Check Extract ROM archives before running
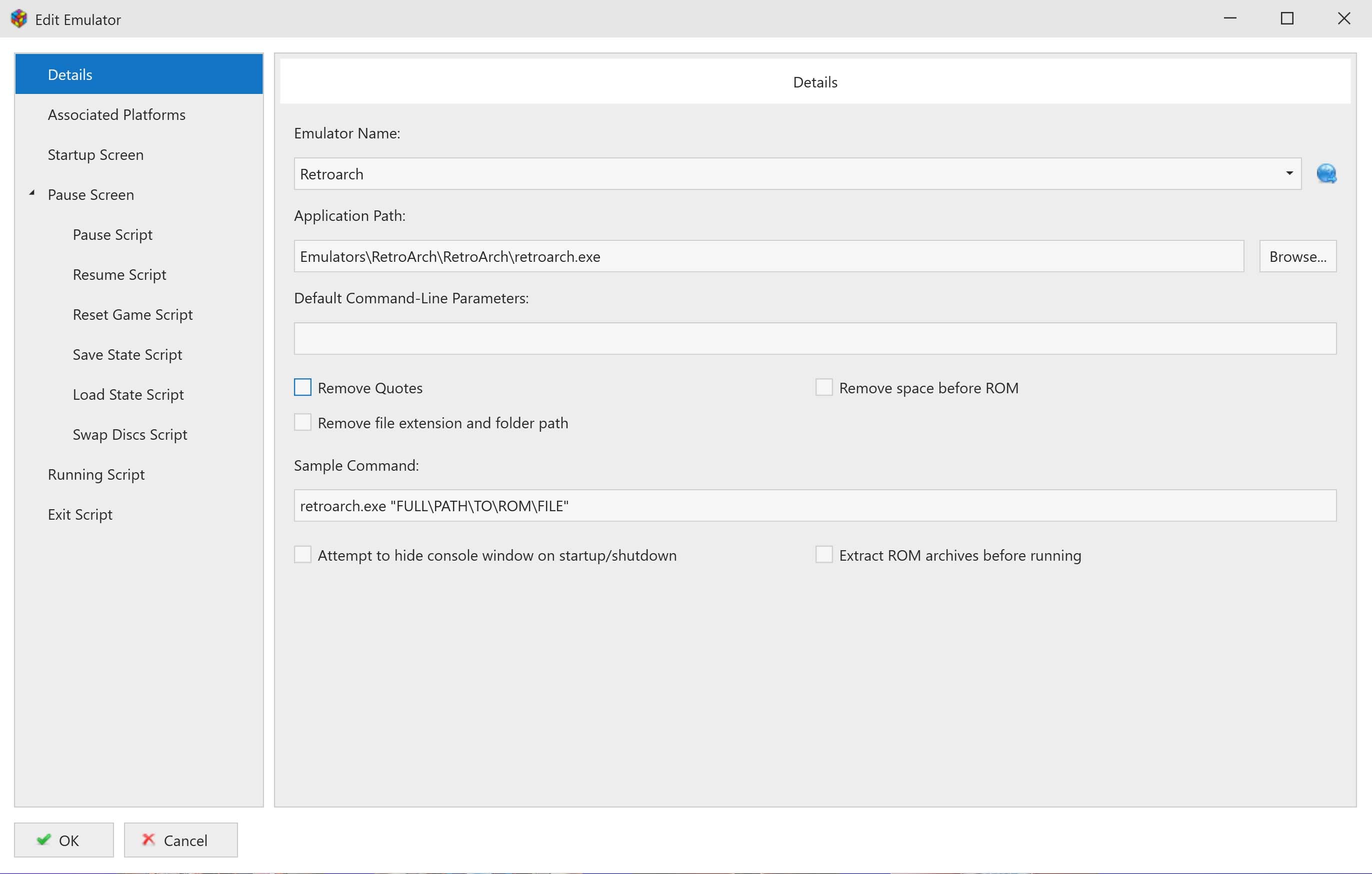Screen dimensions: 1372x874 tap(824, 555)
